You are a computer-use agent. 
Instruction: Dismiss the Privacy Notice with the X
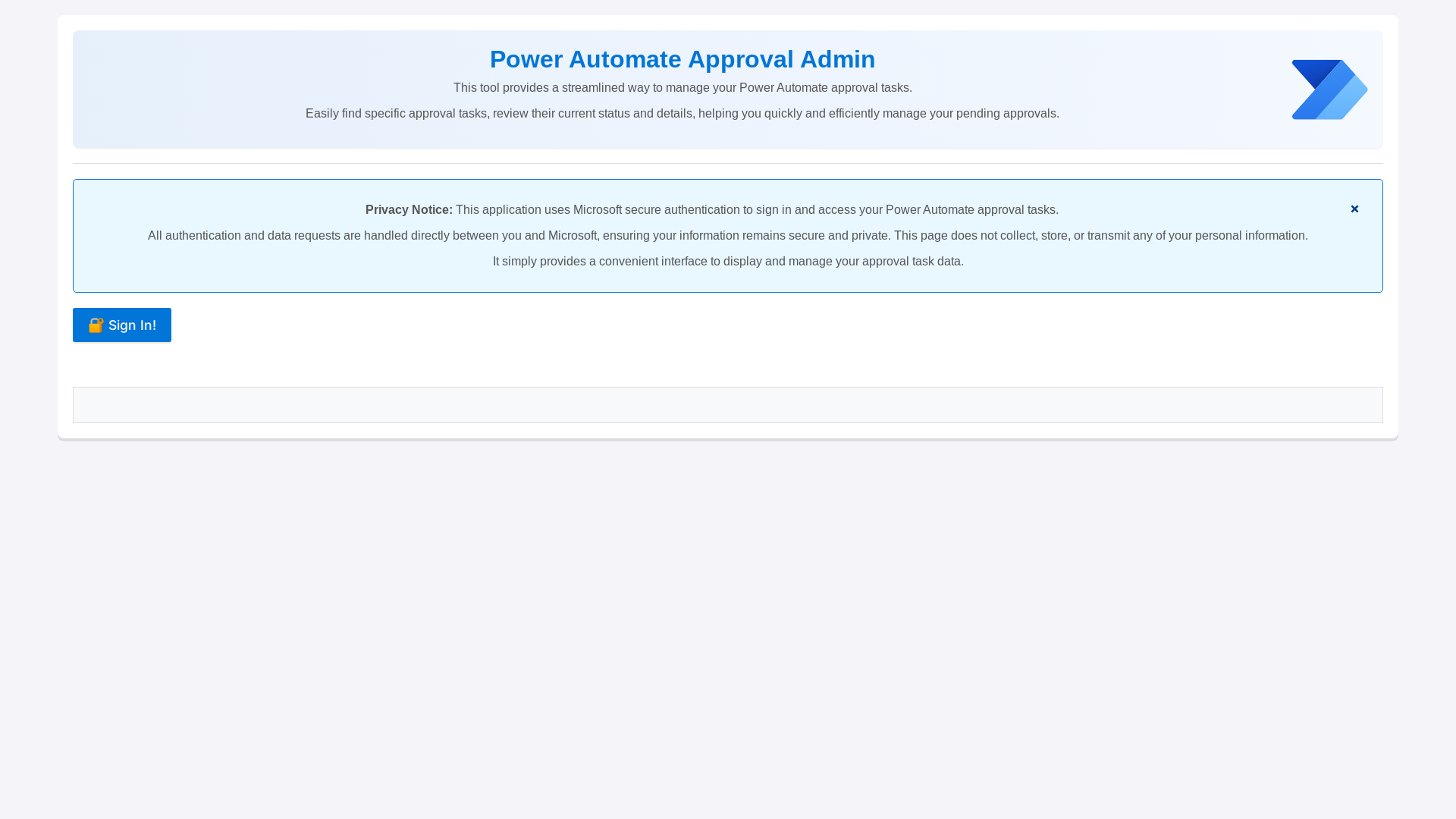point(1354,209)
